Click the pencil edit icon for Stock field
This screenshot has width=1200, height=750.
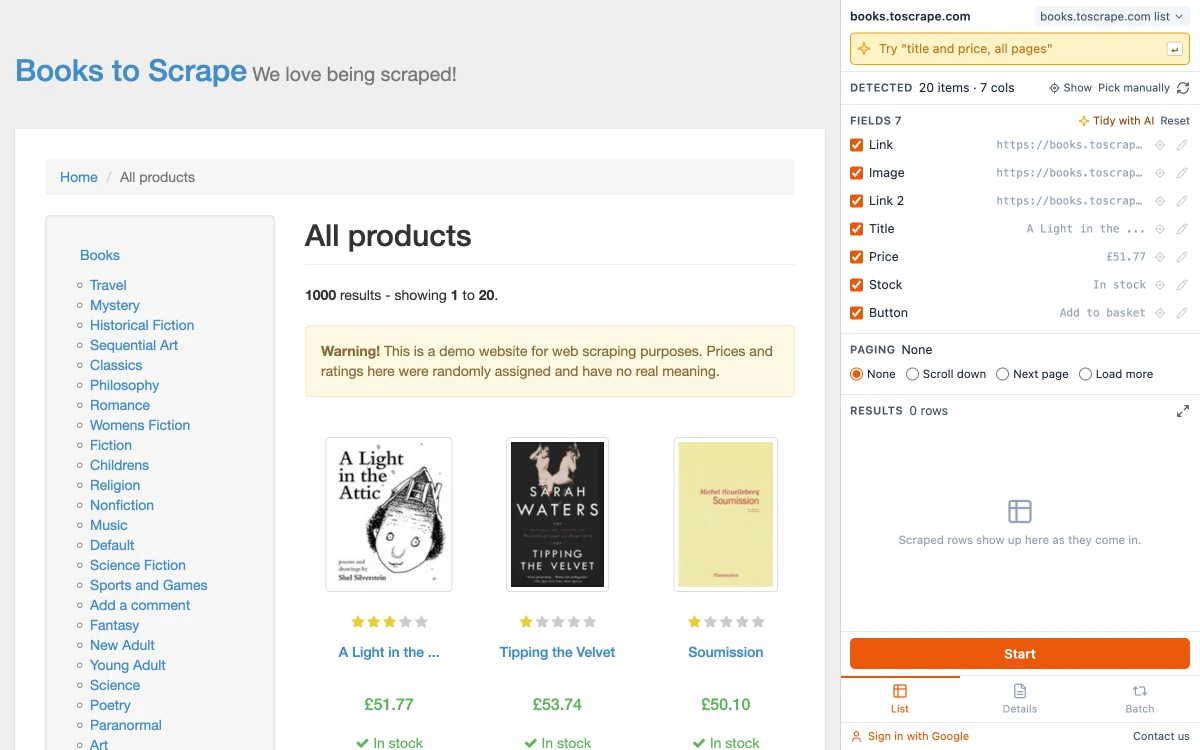pos(1182,285)
